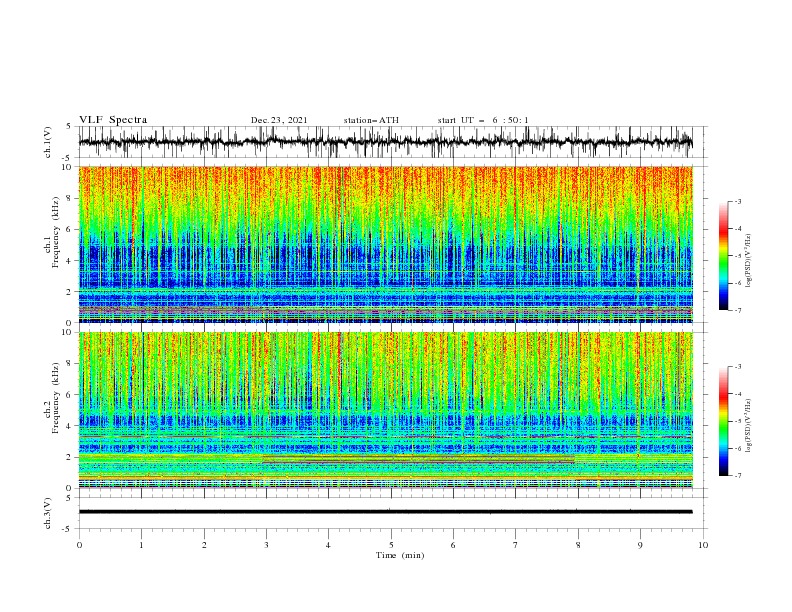
Task: Click the "-3" value on ch.1 colorbar
Action: click(737, 201)
